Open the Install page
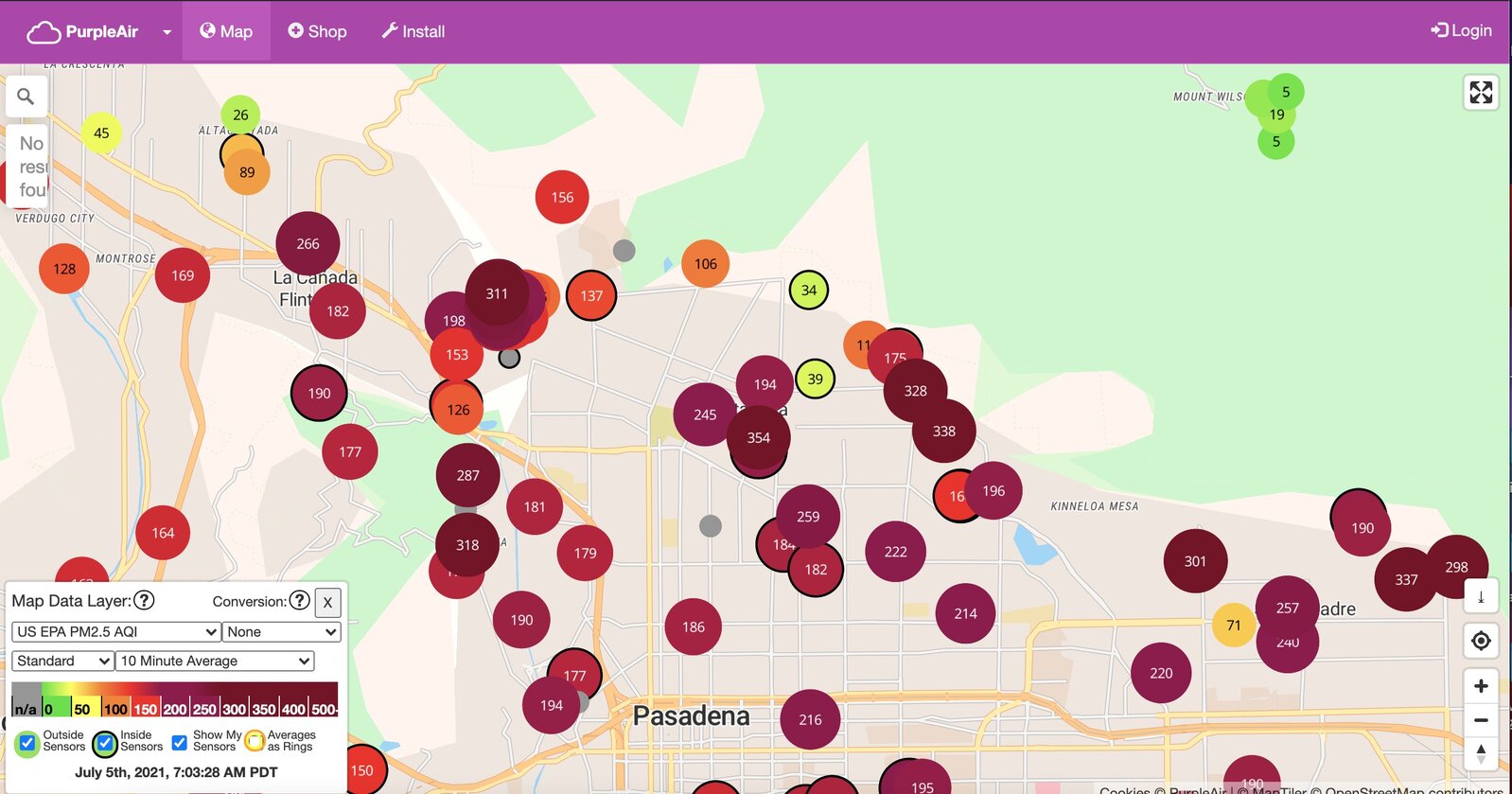Screen dimensions: 1512x794 [x=413, y=31]
